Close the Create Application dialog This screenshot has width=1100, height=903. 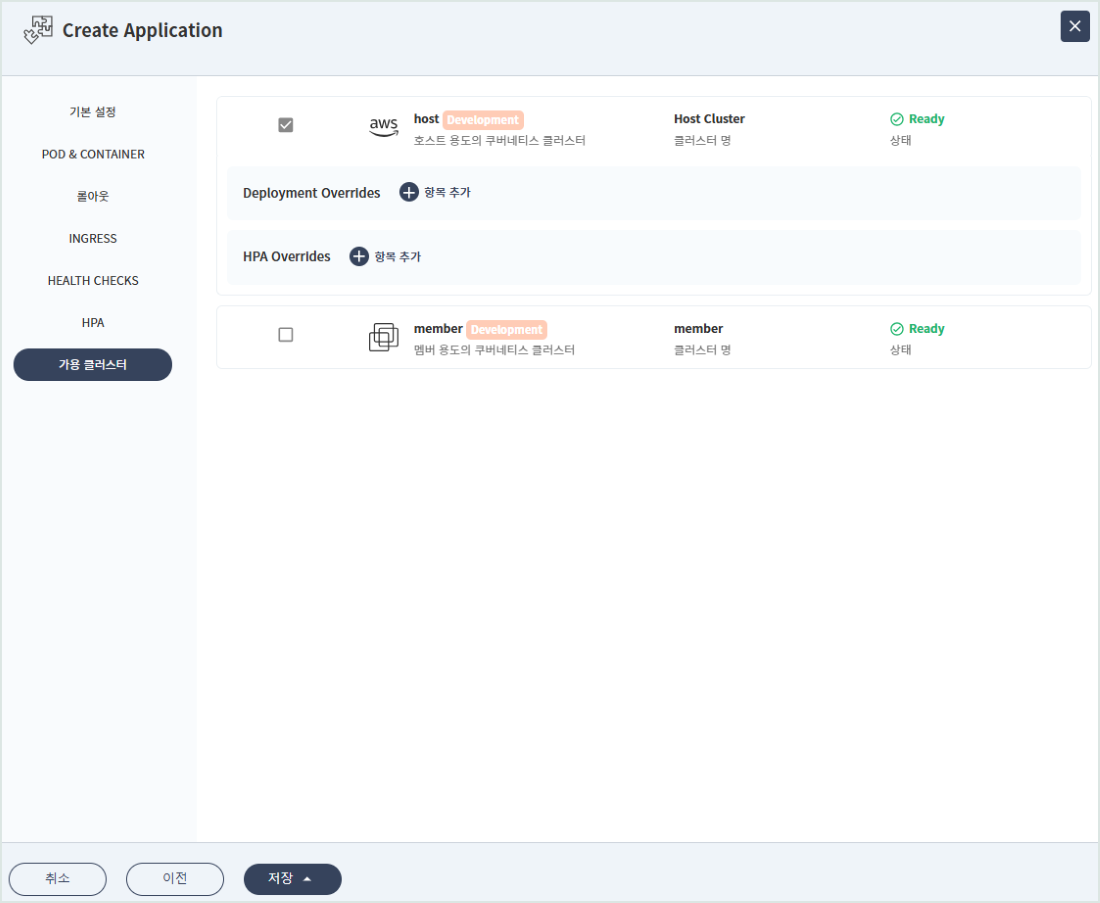(x=1074, y=27)
